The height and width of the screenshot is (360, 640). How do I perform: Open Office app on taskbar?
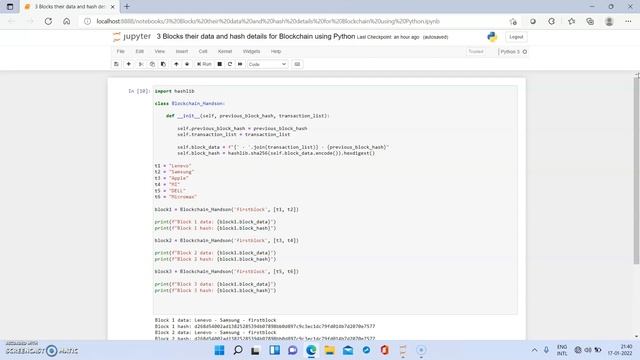384,350
